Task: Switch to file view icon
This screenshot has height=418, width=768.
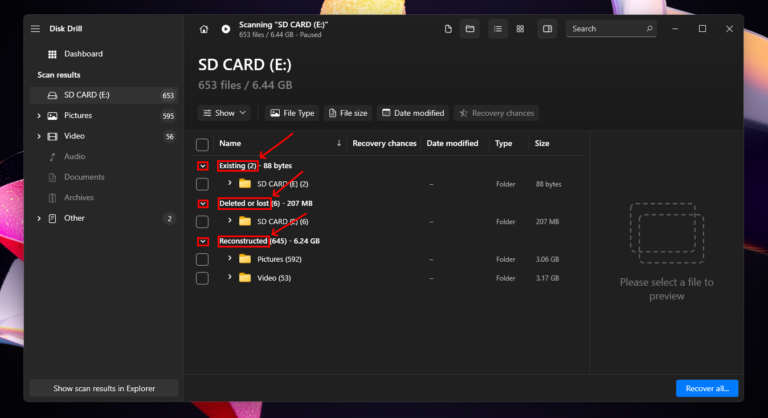Action: [448, 29]
